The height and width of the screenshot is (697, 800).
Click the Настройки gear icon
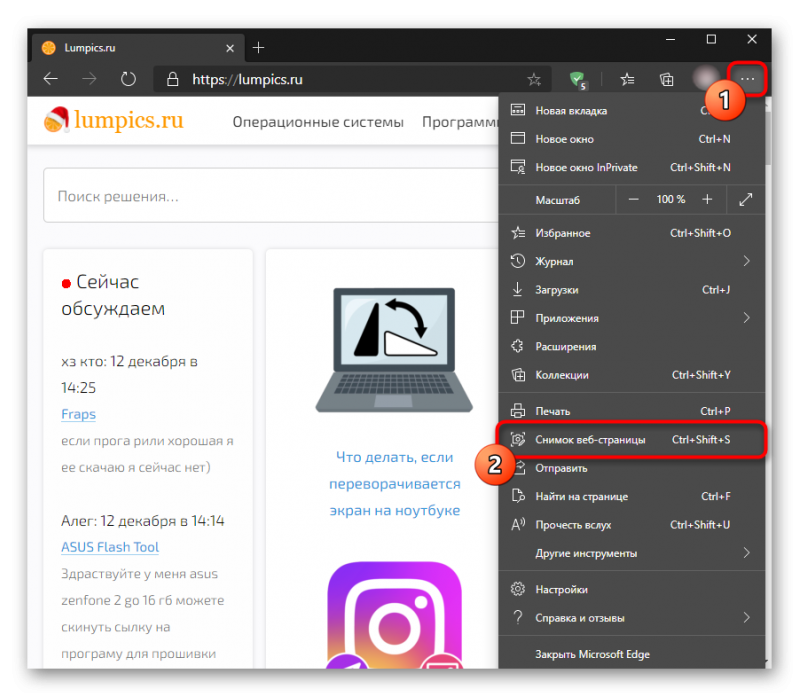[x=518, y=589]
